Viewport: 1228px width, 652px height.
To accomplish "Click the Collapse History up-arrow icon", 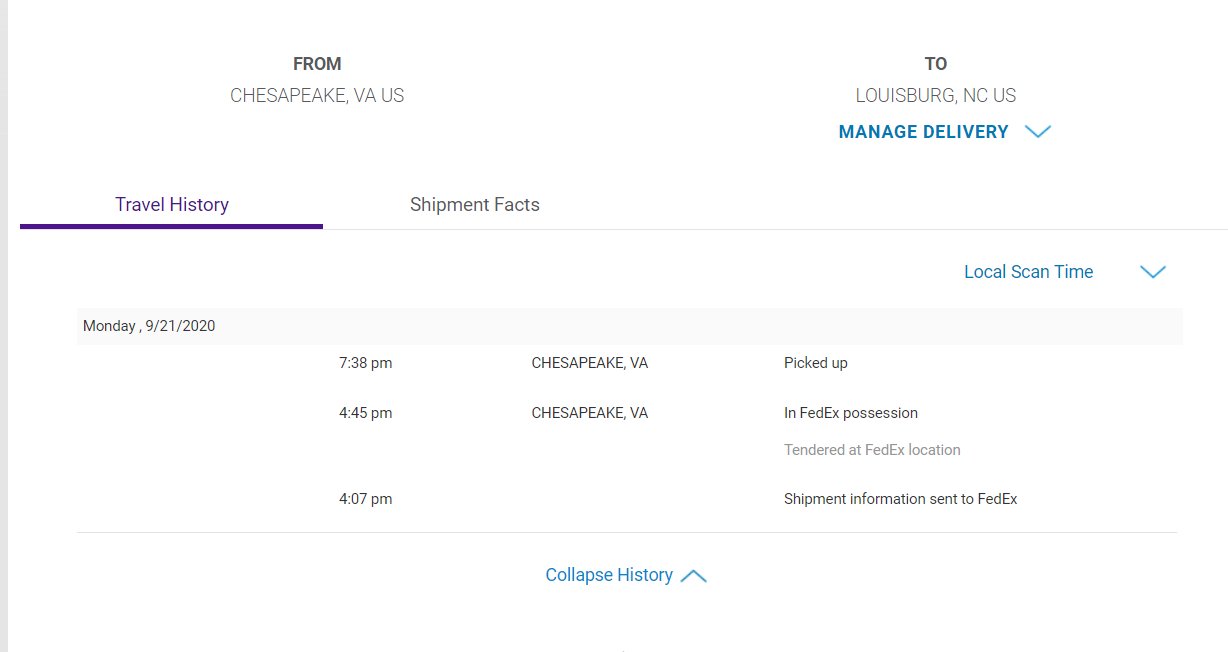I will click(693, 576).
